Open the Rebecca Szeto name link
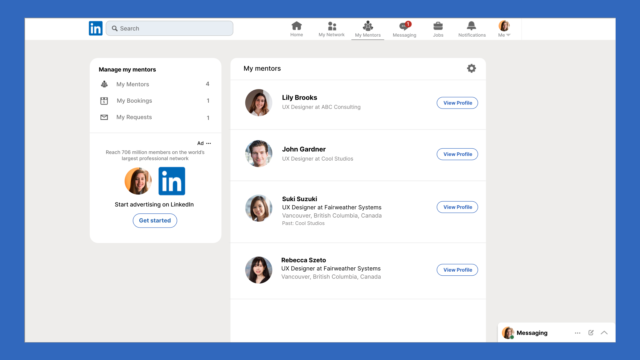This screenshot has width=640, height=360. pyautogui.click(x=303, y=260)
